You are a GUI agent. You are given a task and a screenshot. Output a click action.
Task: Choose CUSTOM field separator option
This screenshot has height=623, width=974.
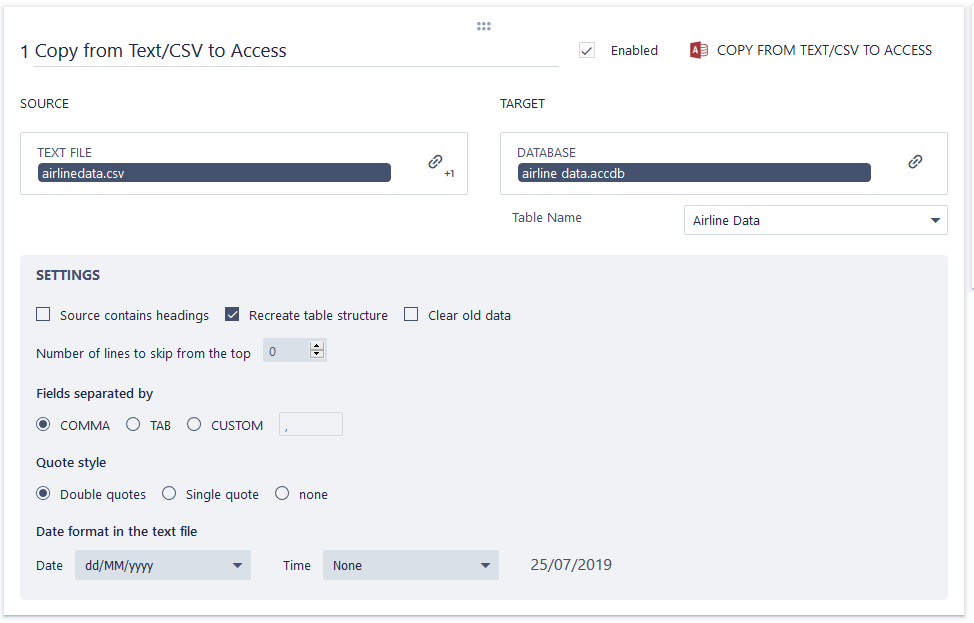(194, 425)
